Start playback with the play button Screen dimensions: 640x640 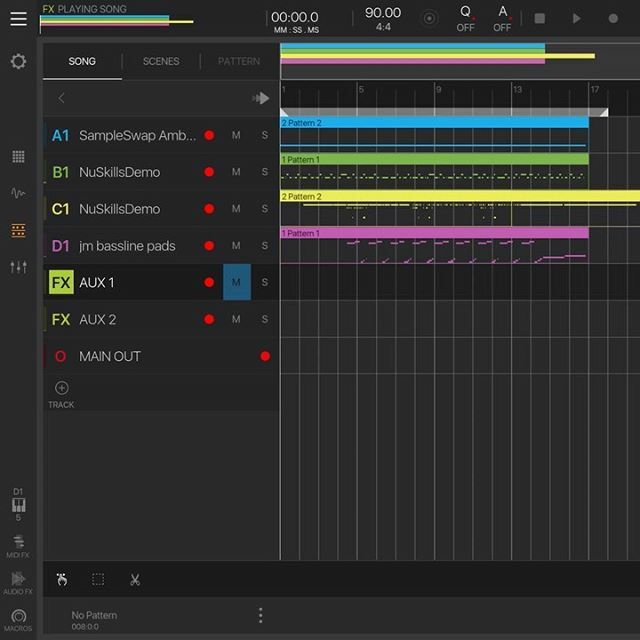coord(576,18)
